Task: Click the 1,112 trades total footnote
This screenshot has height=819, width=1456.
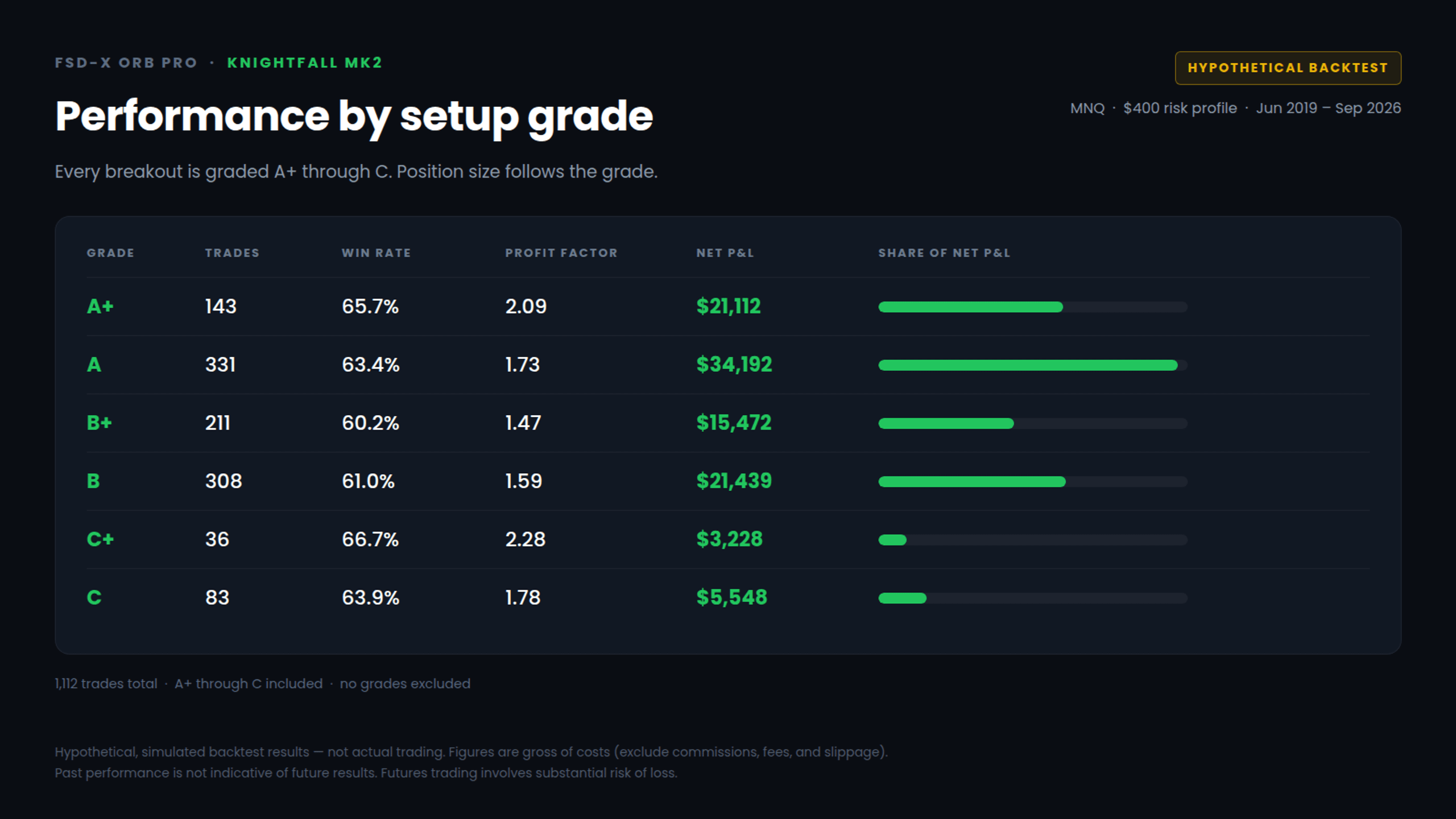Action: pos(106,684)
